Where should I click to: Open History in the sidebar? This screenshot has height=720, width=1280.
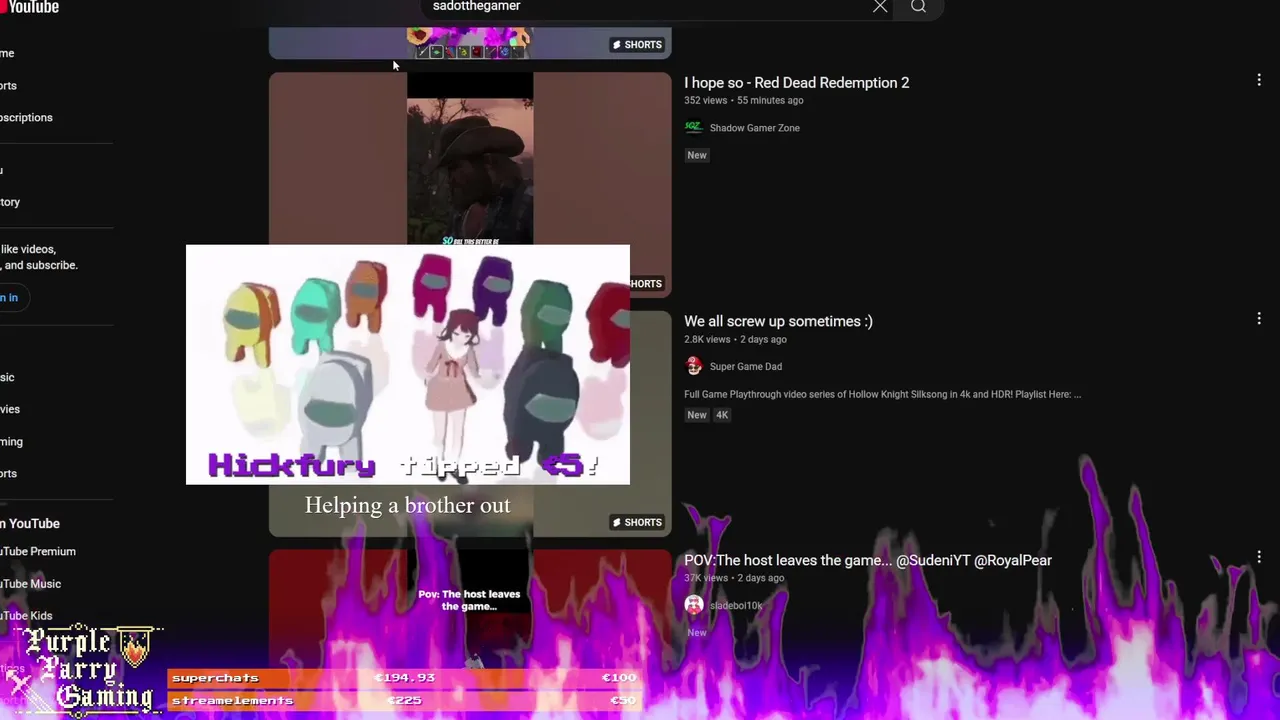pyautogui.click(x=10, y=202)
